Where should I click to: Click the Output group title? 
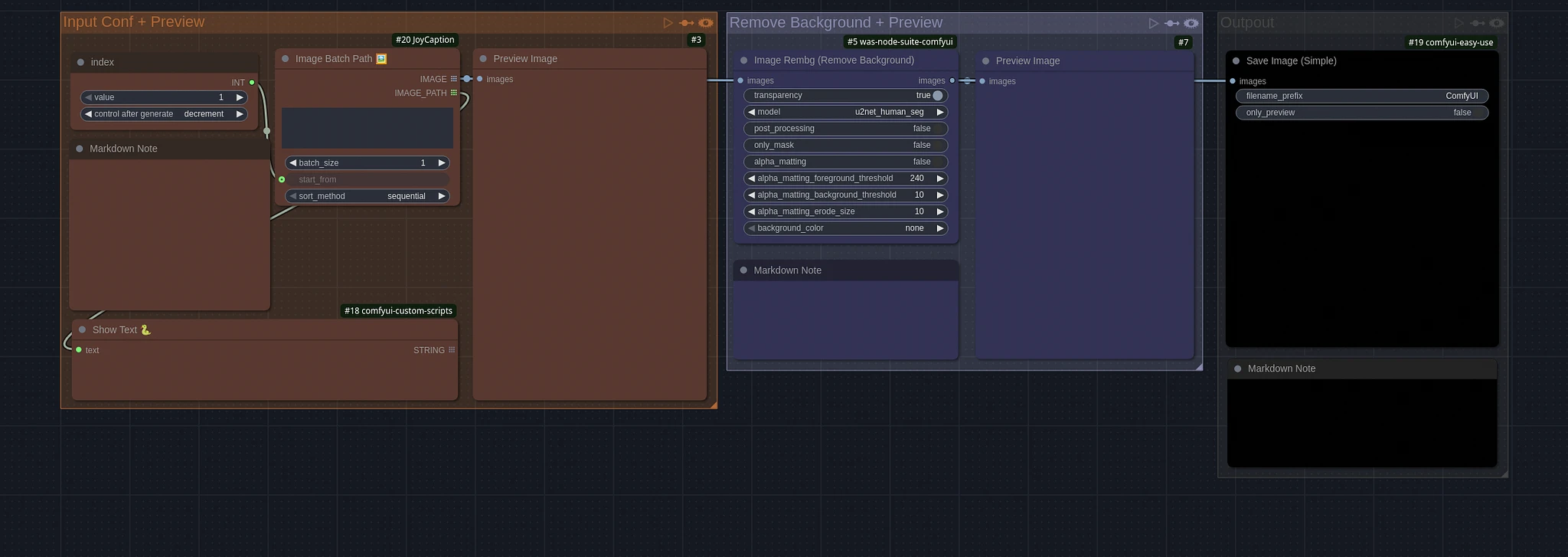[1246, 23]
